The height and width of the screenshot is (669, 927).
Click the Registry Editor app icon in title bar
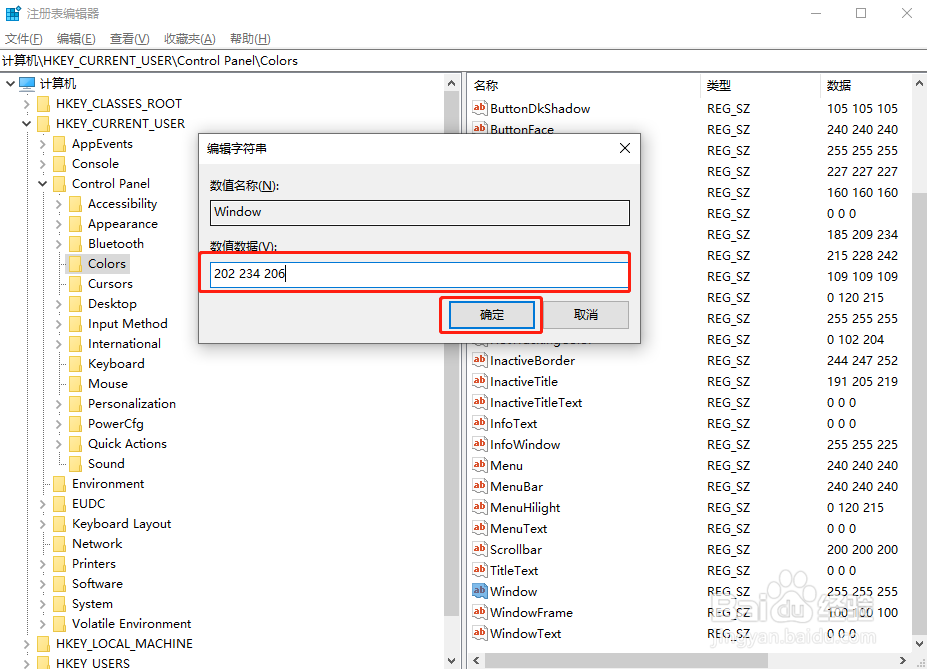12,13
